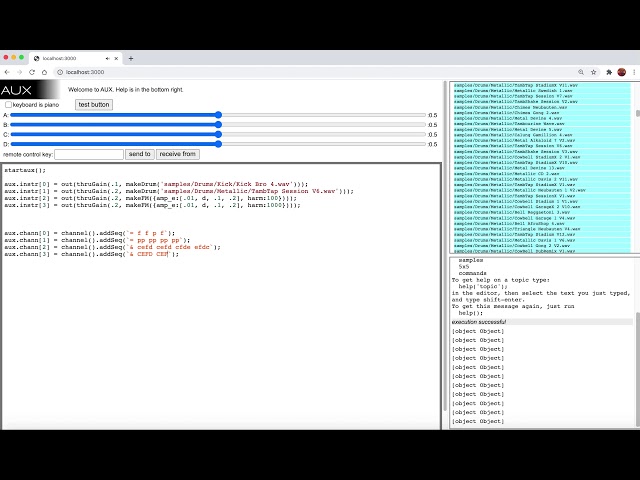
Task: Click the aux.chann[2] cefd sequence line
Action: (x=112, y=247)
